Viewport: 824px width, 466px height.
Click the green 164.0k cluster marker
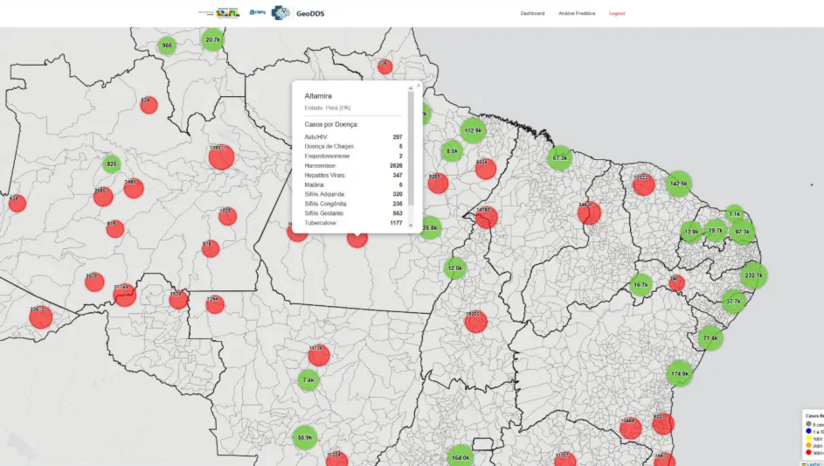tap(460, 457)
